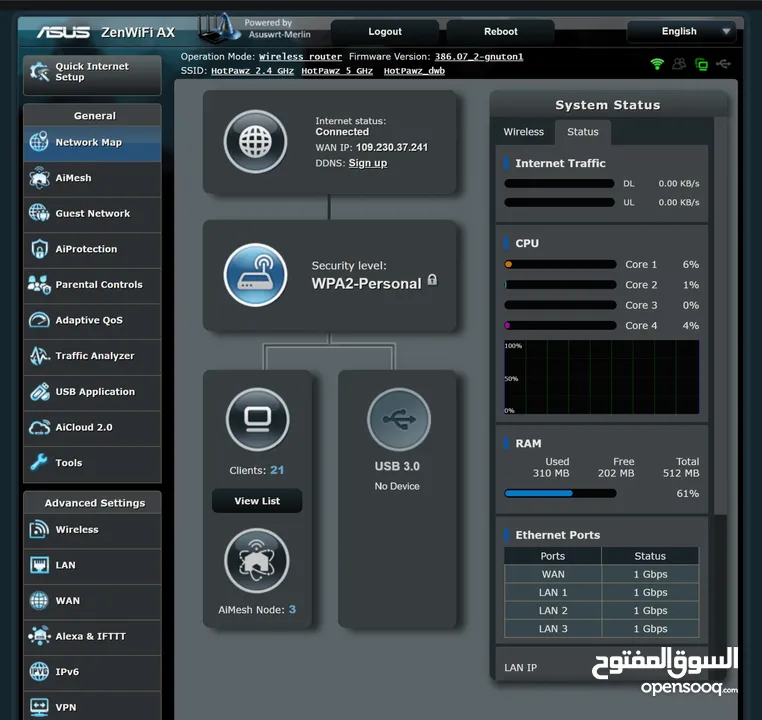Click the AiProtection shield icon
Screen dimensions: 762x720
click(39, 248)
